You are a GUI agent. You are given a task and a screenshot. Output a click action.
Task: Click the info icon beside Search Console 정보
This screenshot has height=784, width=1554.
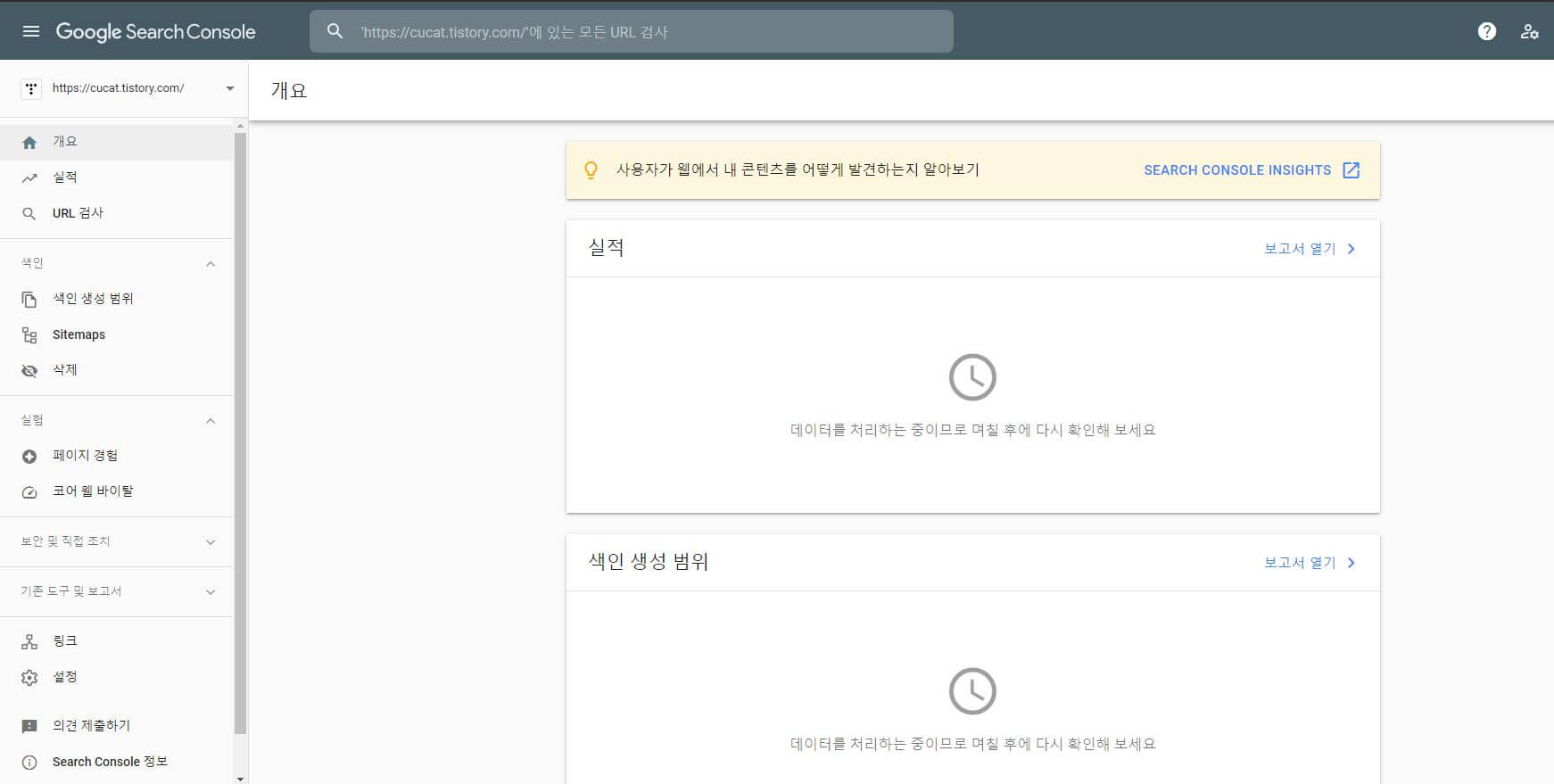(29, 763)
